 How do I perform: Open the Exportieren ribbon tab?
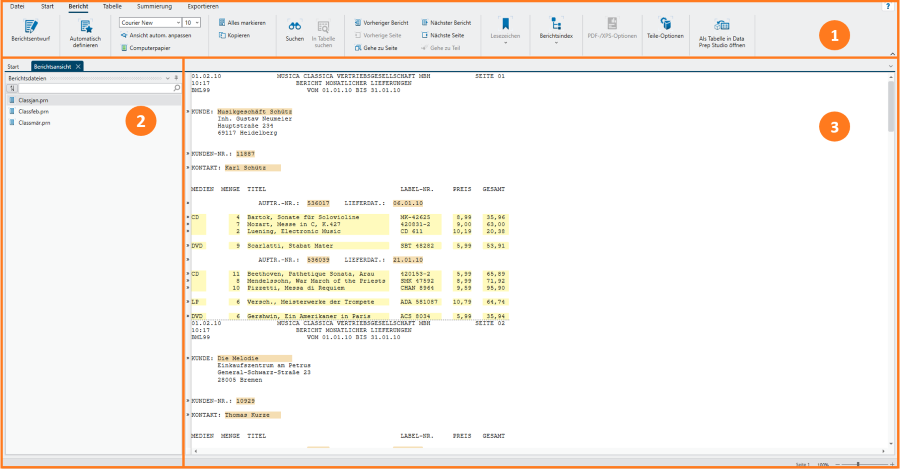coord(203,6)
